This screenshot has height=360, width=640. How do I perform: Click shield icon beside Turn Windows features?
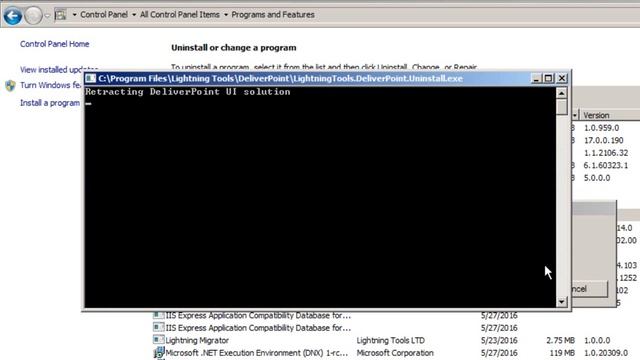click(11, 86)
